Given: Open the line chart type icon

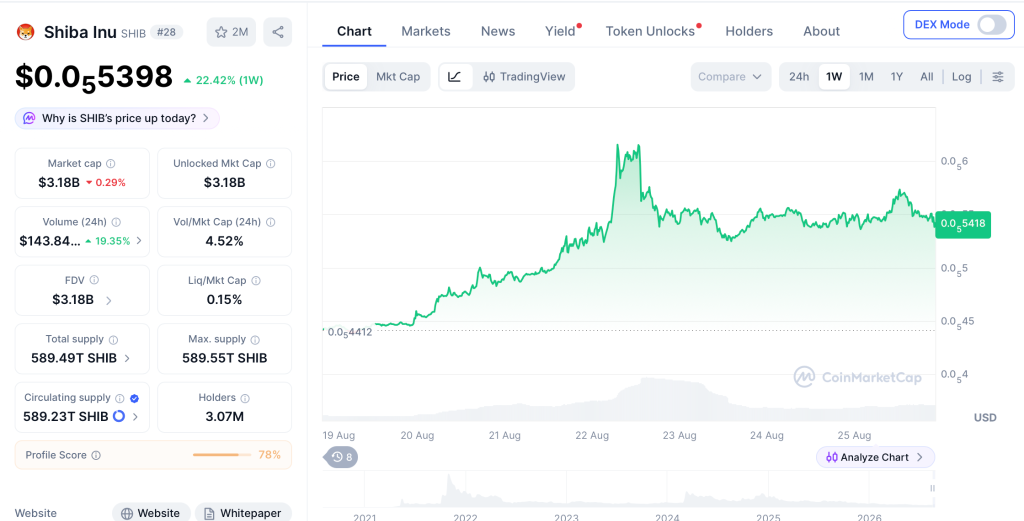Looking at the screenshot, I should 455,77.
